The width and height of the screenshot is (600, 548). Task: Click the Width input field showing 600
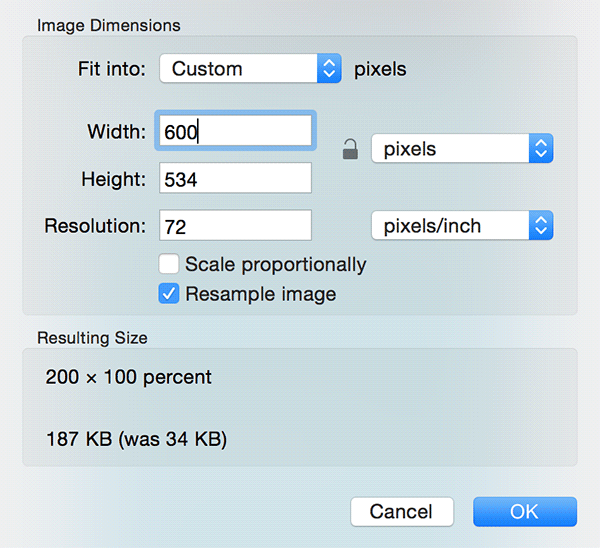(x=235, y=131)
